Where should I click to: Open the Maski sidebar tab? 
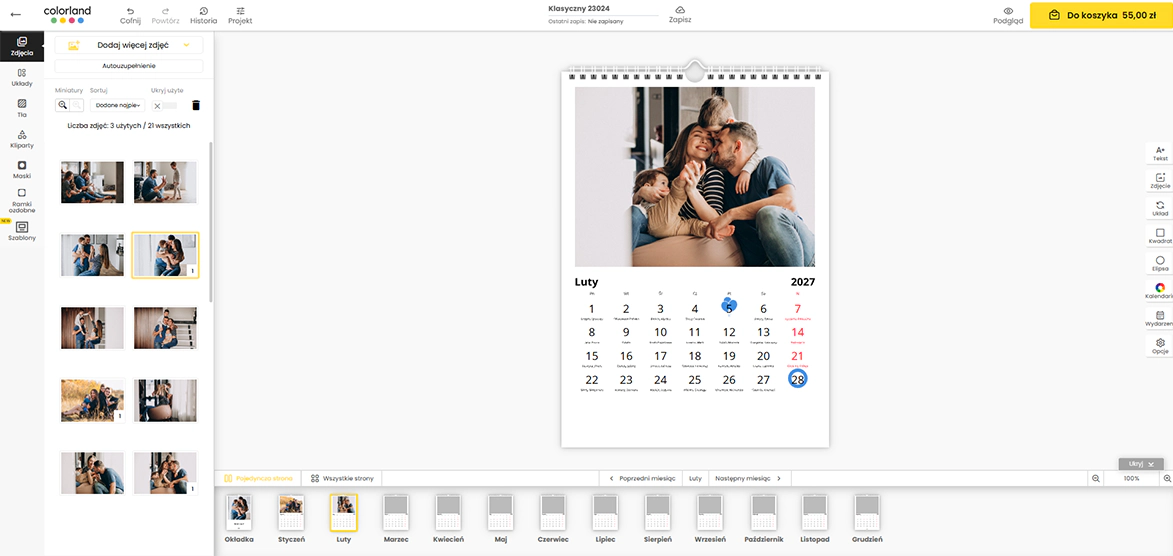[22, 169]
